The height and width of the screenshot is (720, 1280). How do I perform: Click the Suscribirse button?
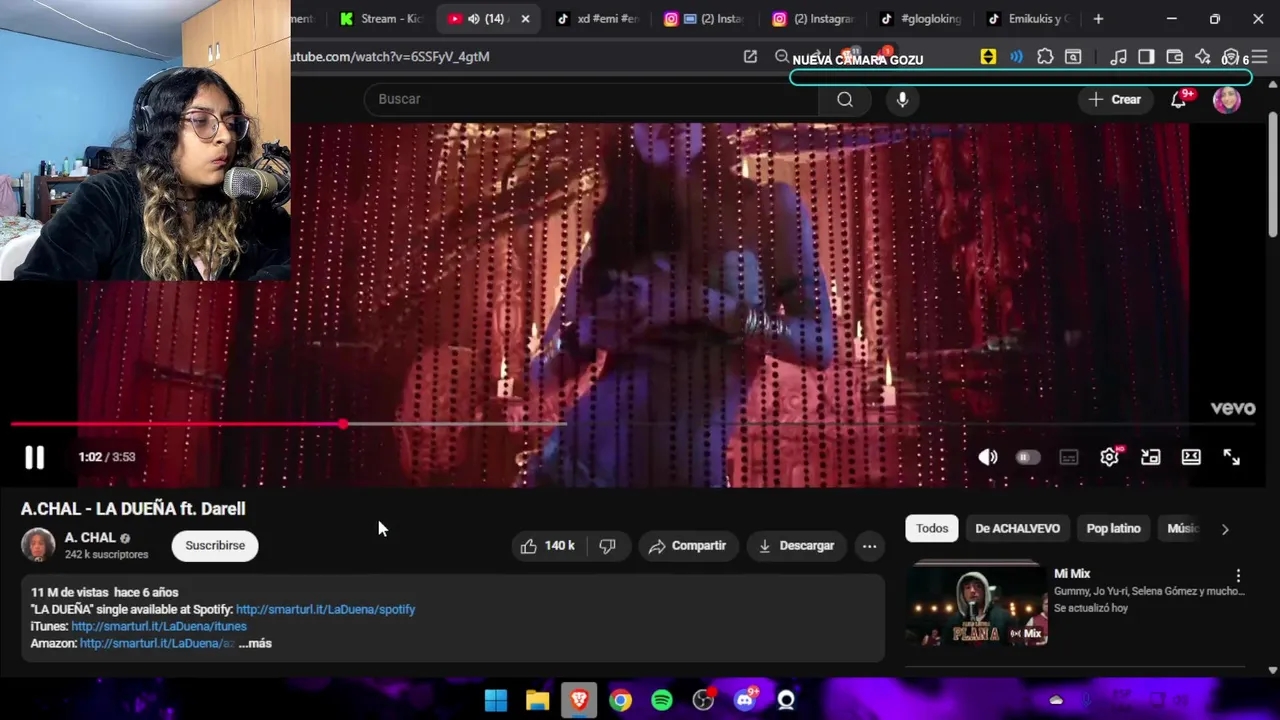pyautogui.click(x=215, y=546)
